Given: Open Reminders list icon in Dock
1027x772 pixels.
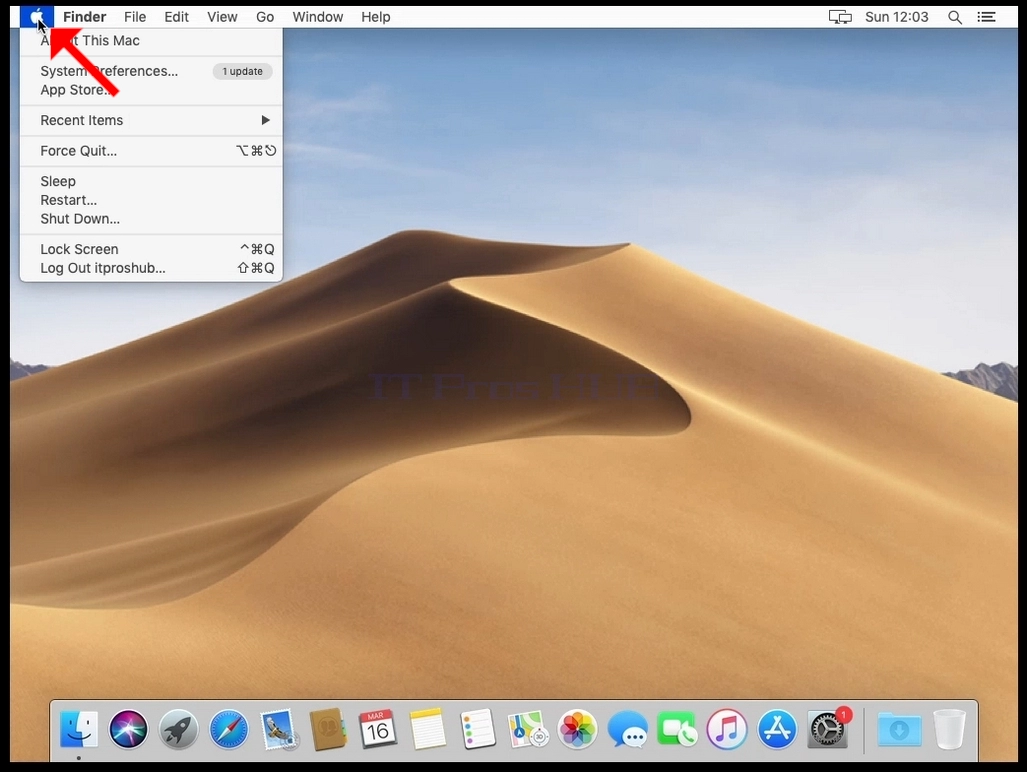Looking at the screenshot, I should (x=477, y=729).
